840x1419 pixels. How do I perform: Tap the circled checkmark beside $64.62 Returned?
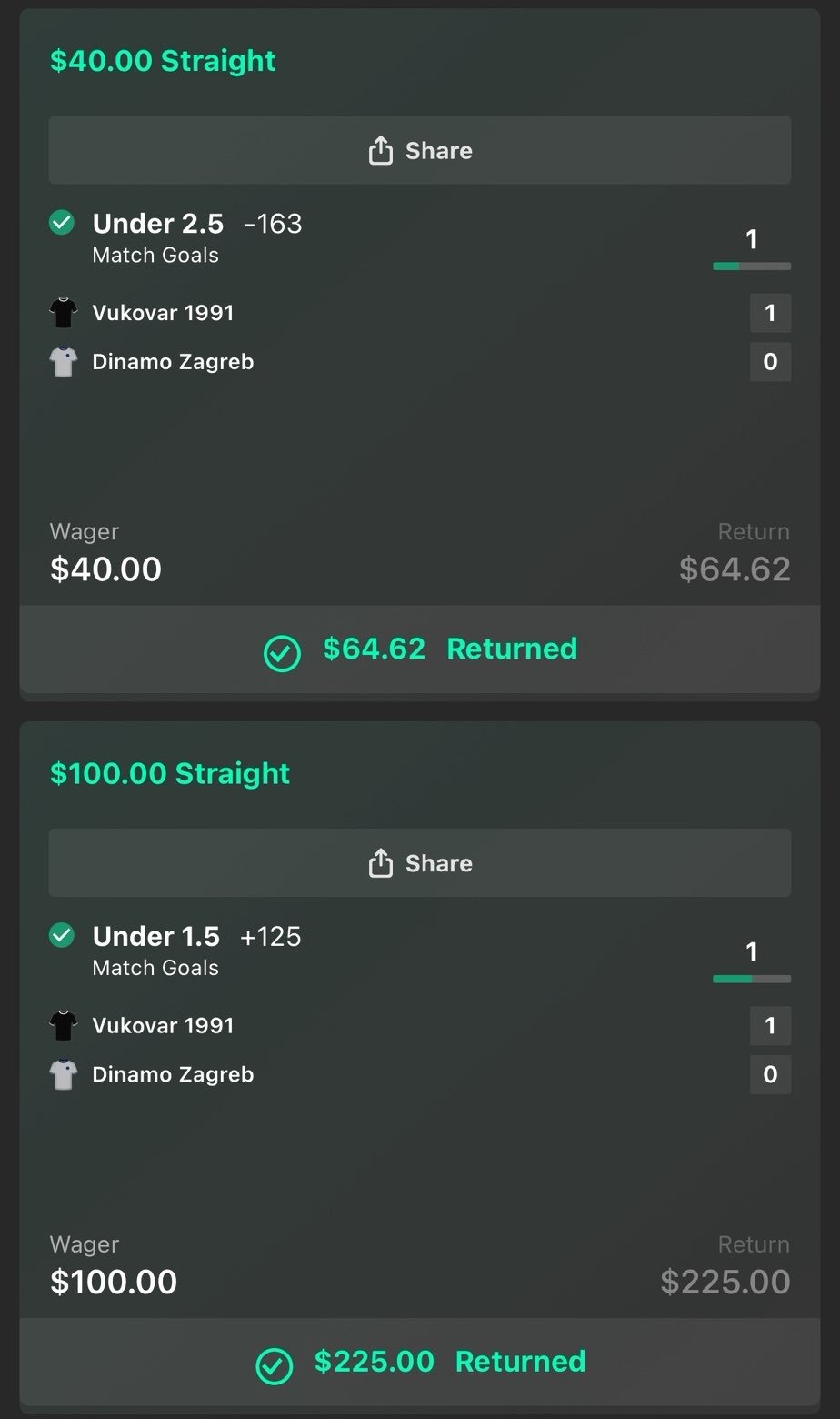tap(282, 652)
